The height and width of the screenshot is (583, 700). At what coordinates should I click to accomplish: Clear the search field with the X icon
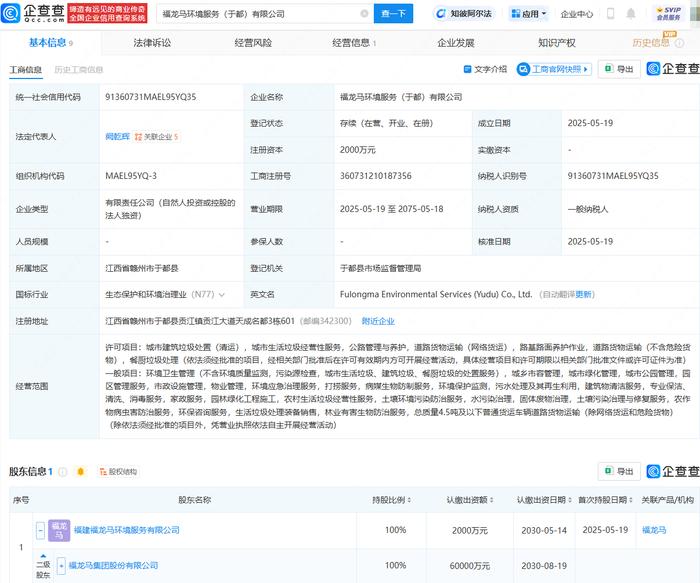tap(364, 14)
